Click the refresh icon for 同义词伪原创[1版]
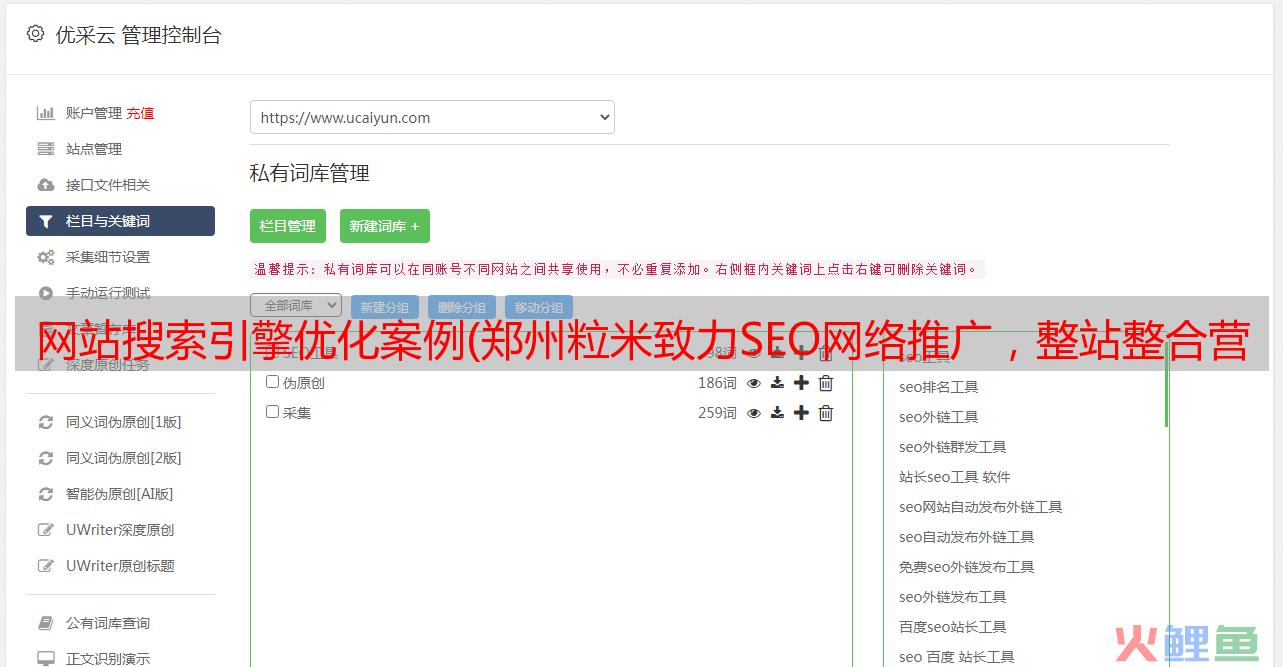The width and height of the screenshot is (1283, 667). tap(46, 422)
